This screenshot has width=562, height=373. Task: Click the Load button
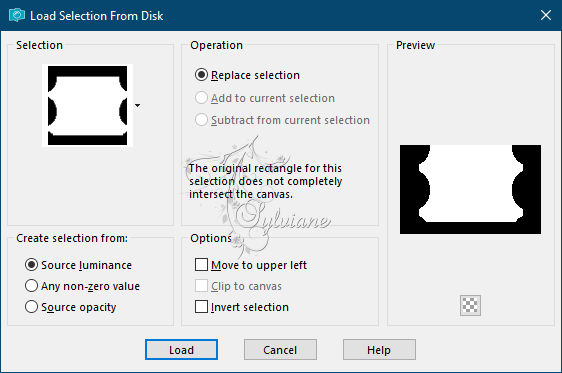click(181, 350)
